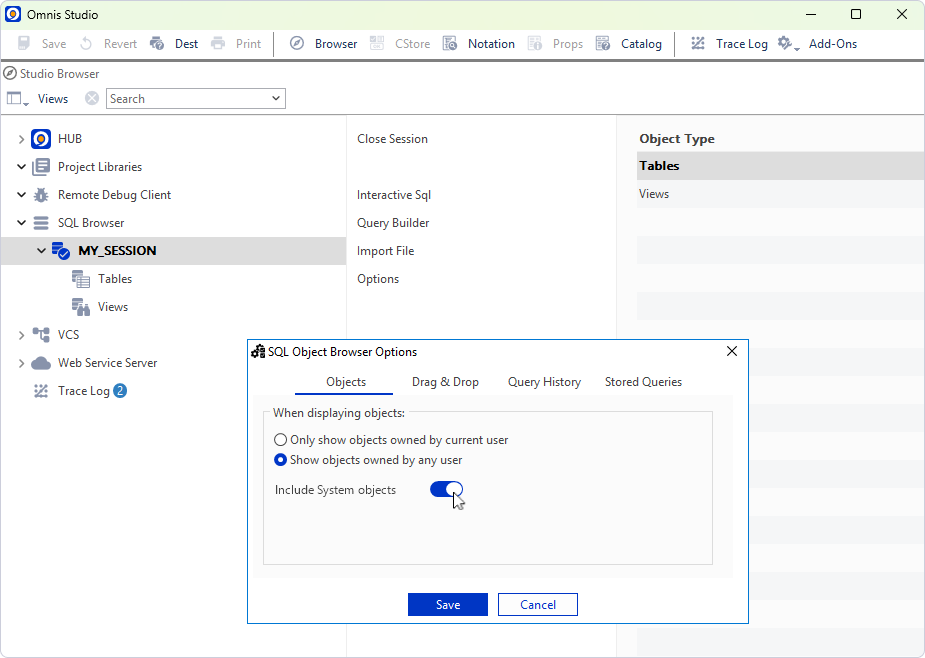The image size is (925, 658).
Task: Collapse the SQL Browser node
Action: pos(21,223)
